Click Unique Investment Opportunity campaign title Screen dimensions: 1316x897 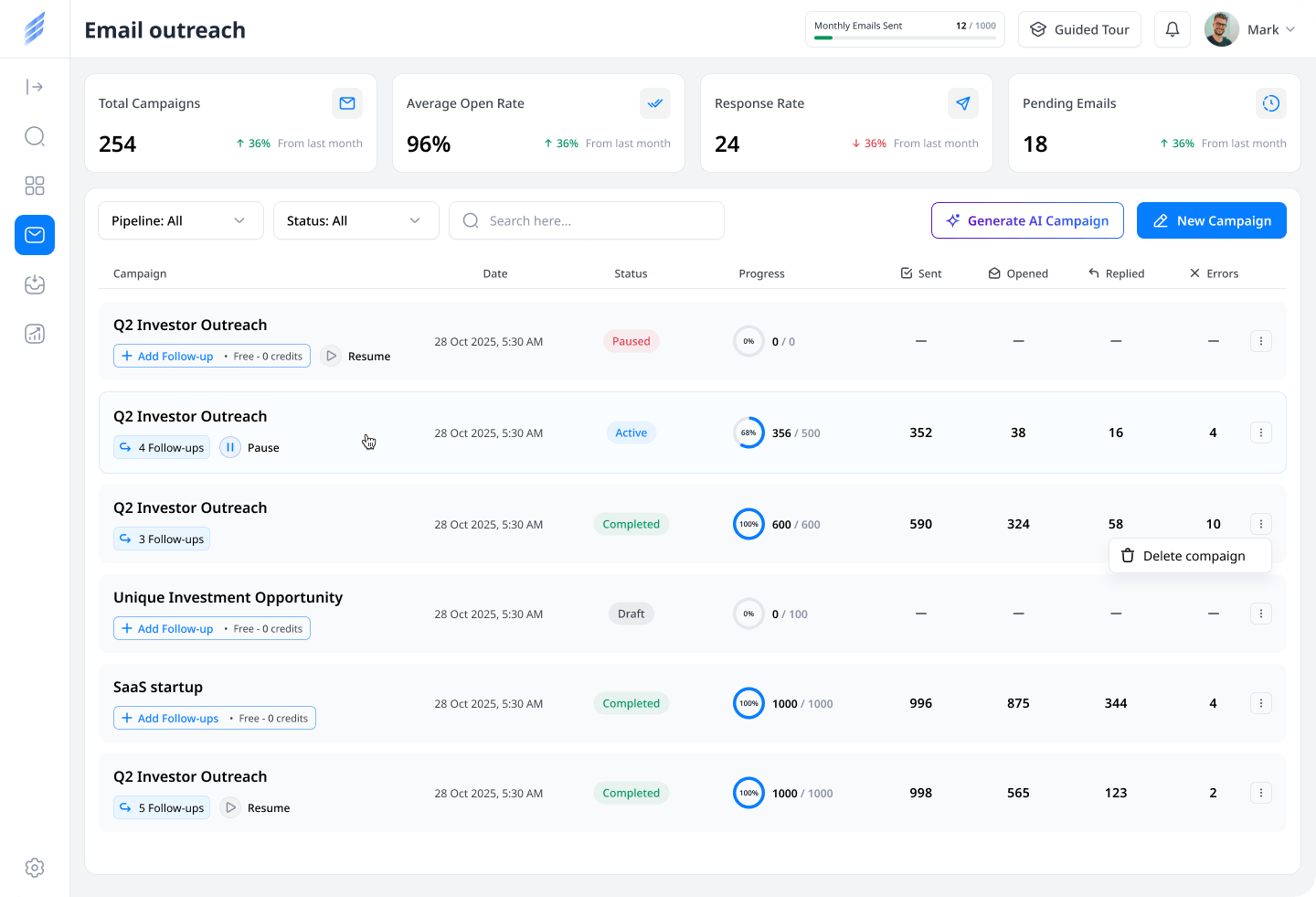[228, 597]
